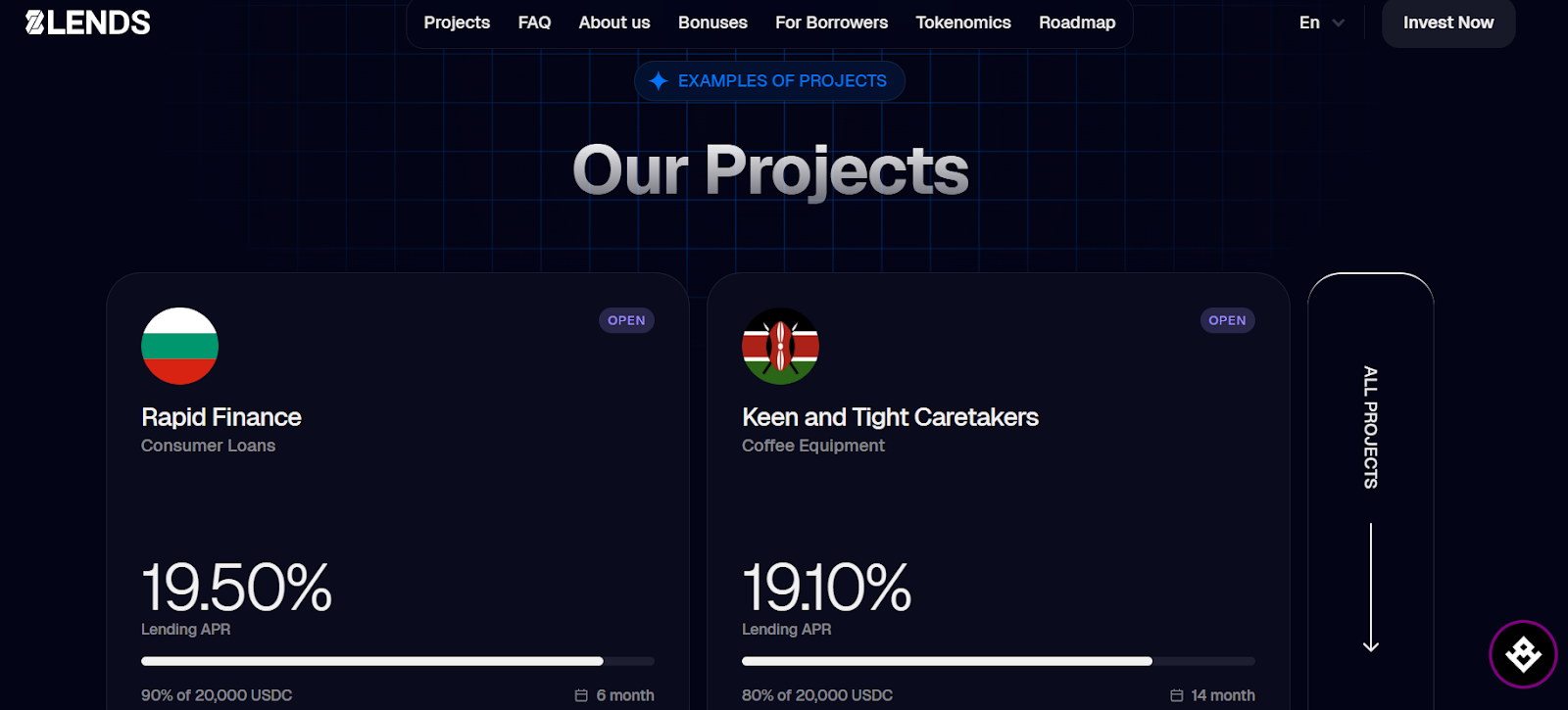The height and width of the screenshot is (710, 1568).
Task: Open the All Projects vertical link
Action: pyautogui.click(x=1371, y=427)
